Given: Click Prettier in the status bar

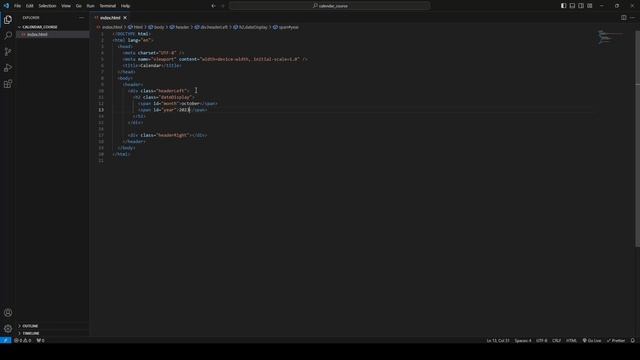Looking at the screenshot, I should pyautogui.click(x=616, y=340).
